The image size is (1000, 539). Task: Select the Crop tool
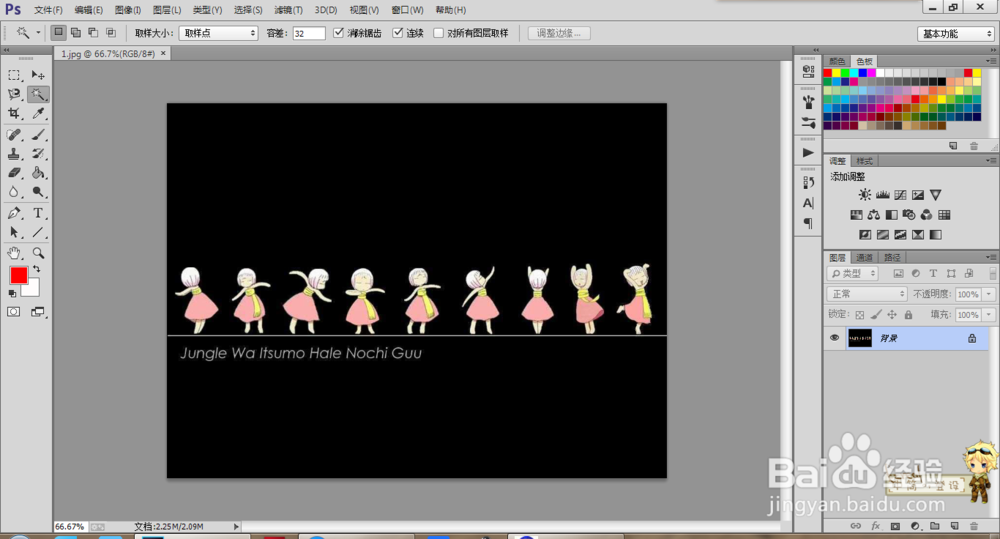click(x=14, y=114)
